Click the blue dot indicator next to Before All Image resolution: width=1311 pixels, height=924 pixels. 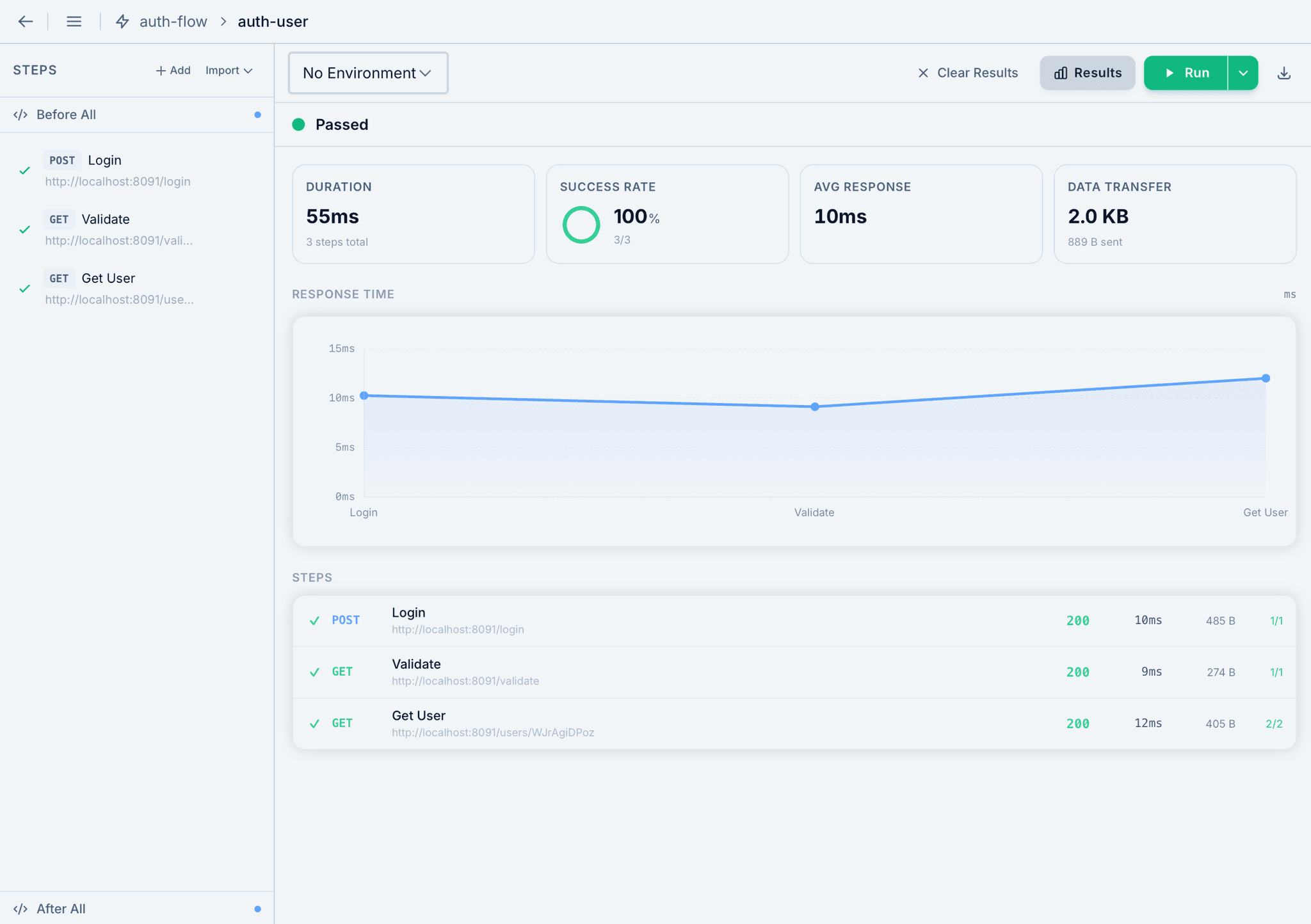tap(257, 115)
